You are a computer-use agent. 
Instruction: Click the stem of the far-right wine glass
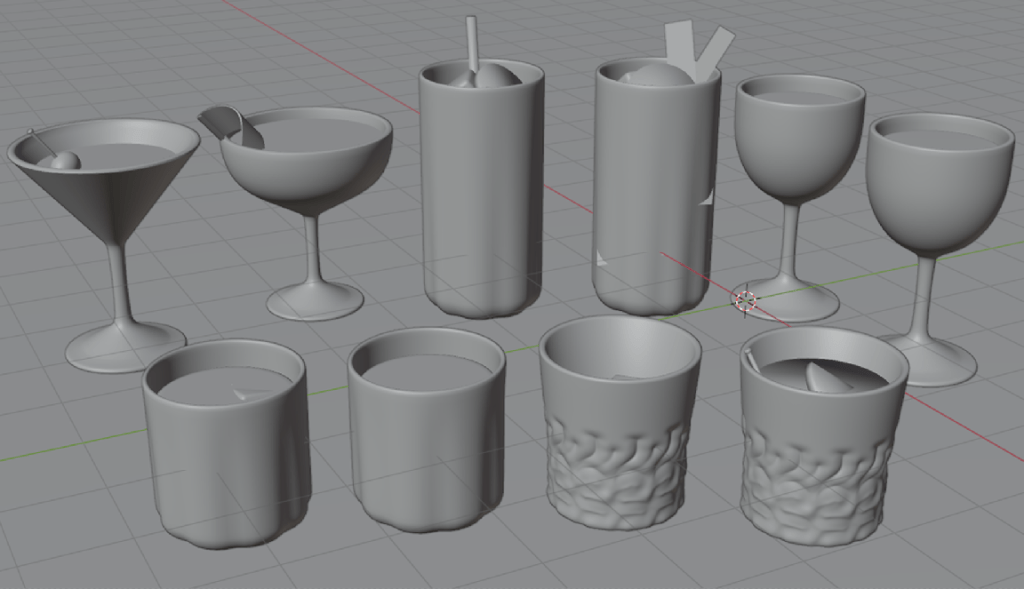pos(925,295)
